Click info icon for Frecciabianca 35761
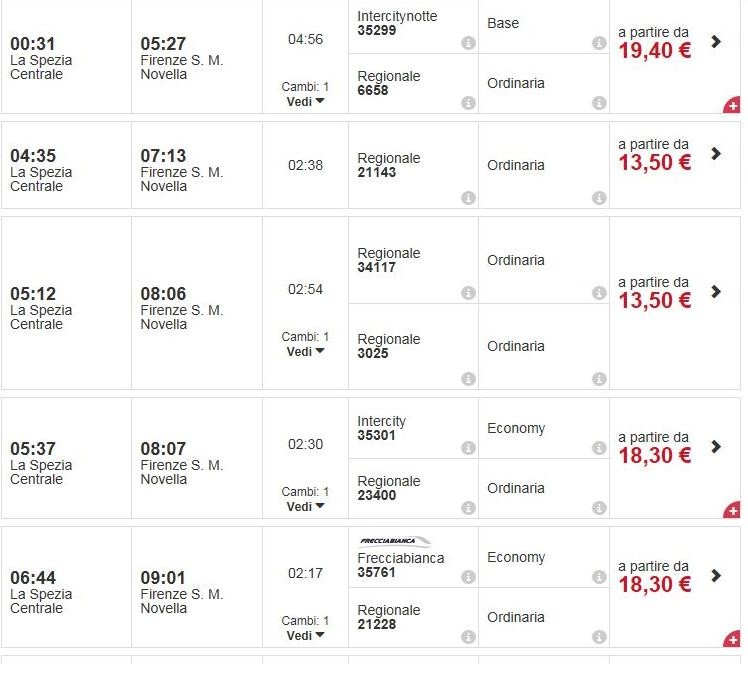Viewport: 748px width, 674px height. point(468,577)
